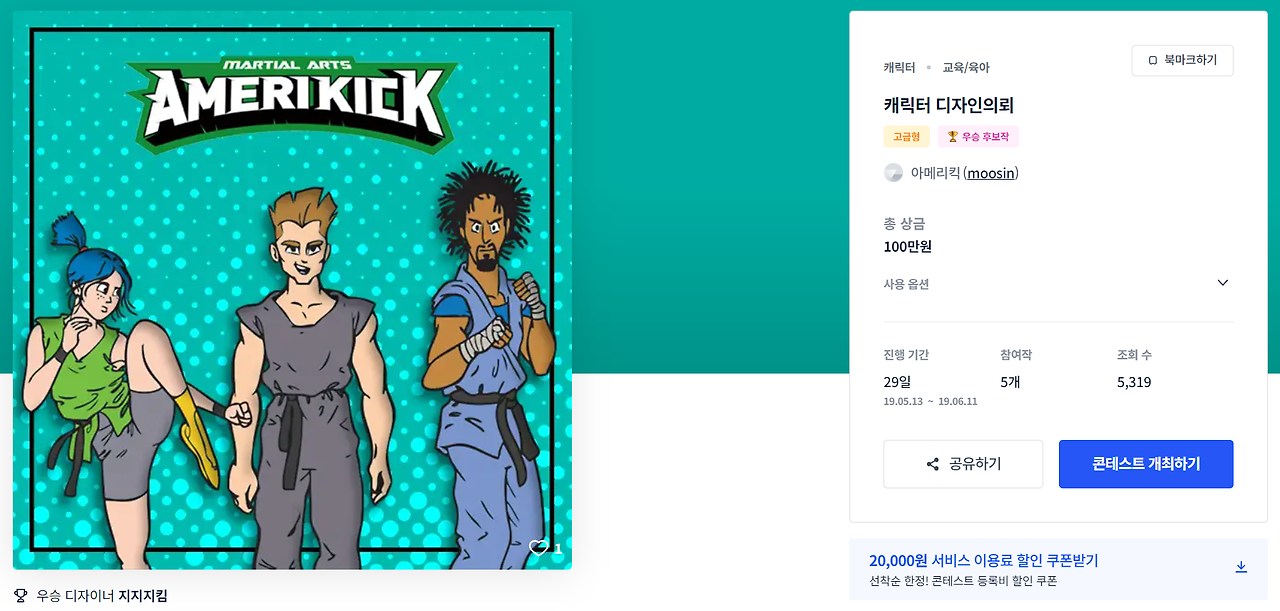The image size is (1280, 611).
Task: Select the 캐릭터 category breadcrumb
Action: tap(899, 68)
